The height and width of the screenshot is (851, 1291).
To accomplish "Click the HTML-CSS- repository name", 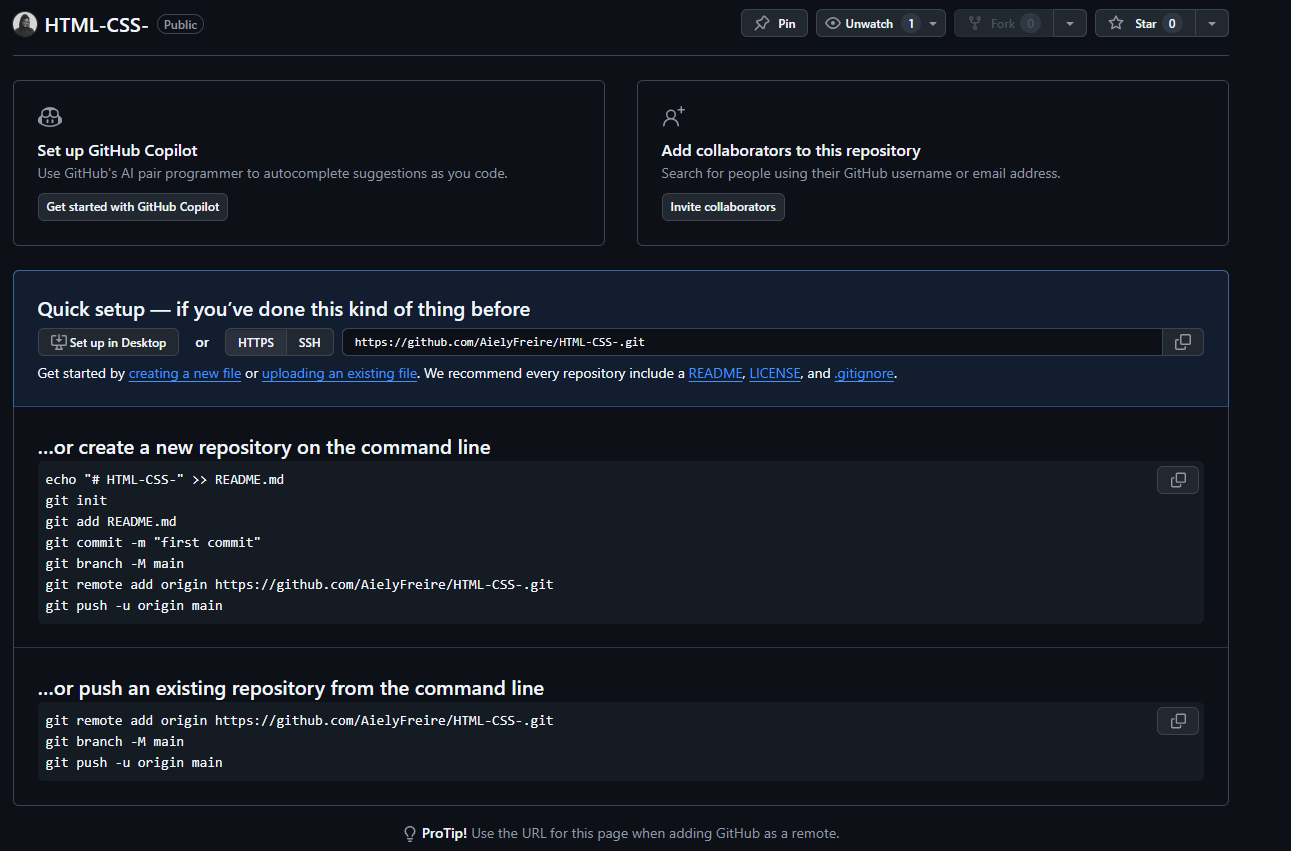I will (97, 25).
